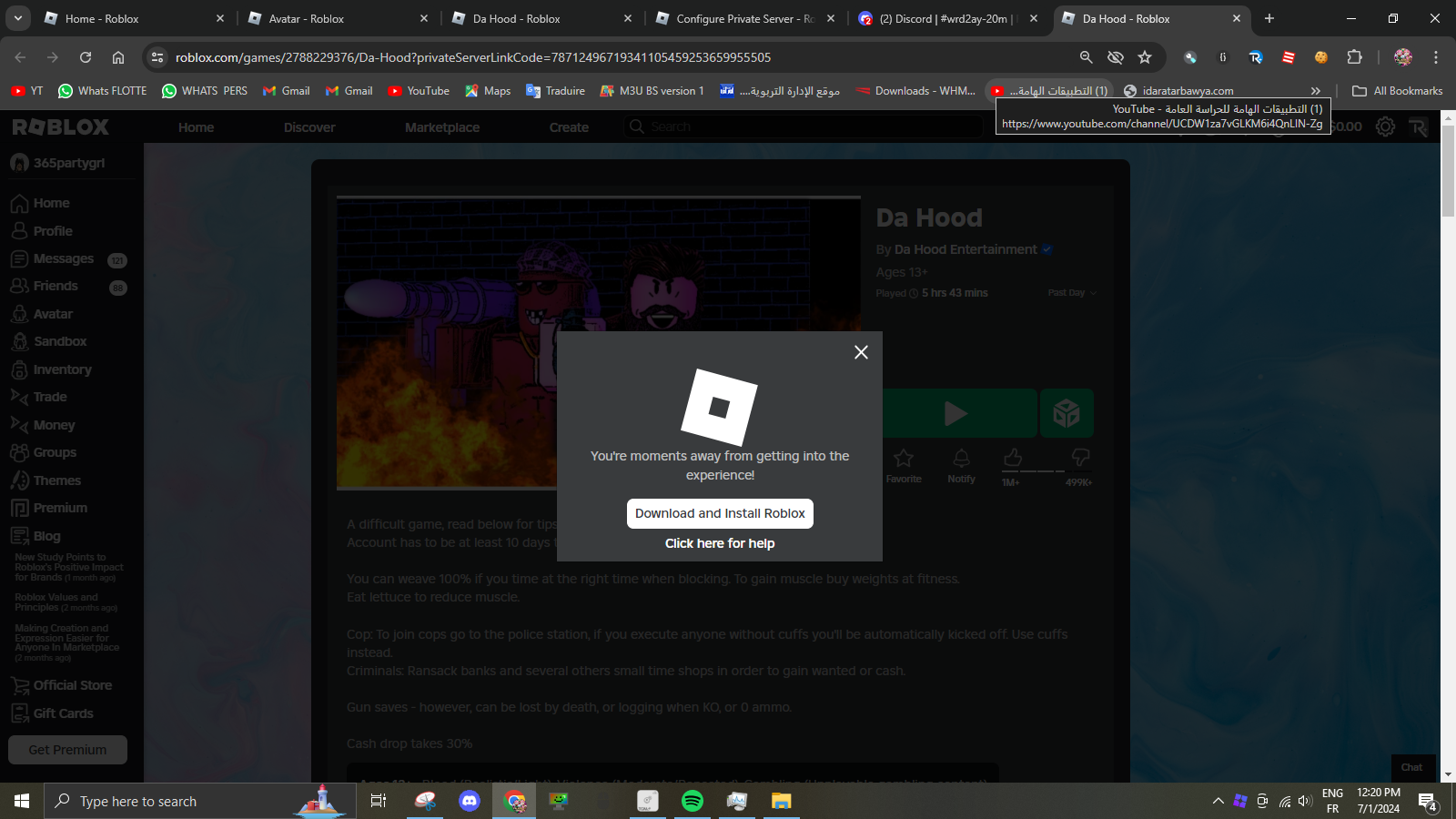This screenshot has width=1456, height=819.
Task: Open the Chrome extensions puzzle icon
Action: click(x=1354, y=57)
